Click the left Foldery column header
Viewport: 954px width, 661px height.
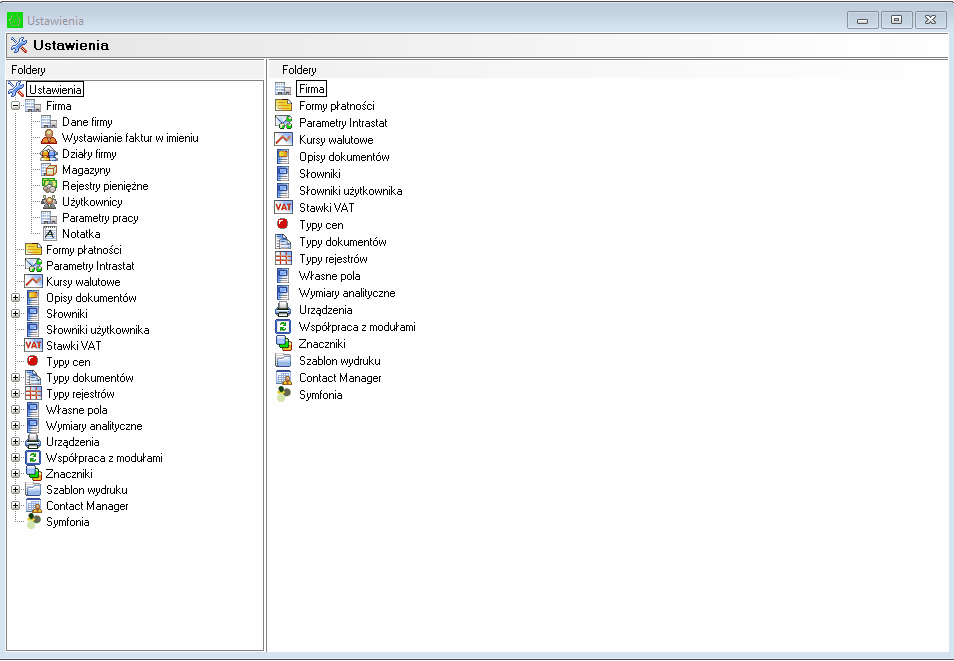[x=135, y=70]
